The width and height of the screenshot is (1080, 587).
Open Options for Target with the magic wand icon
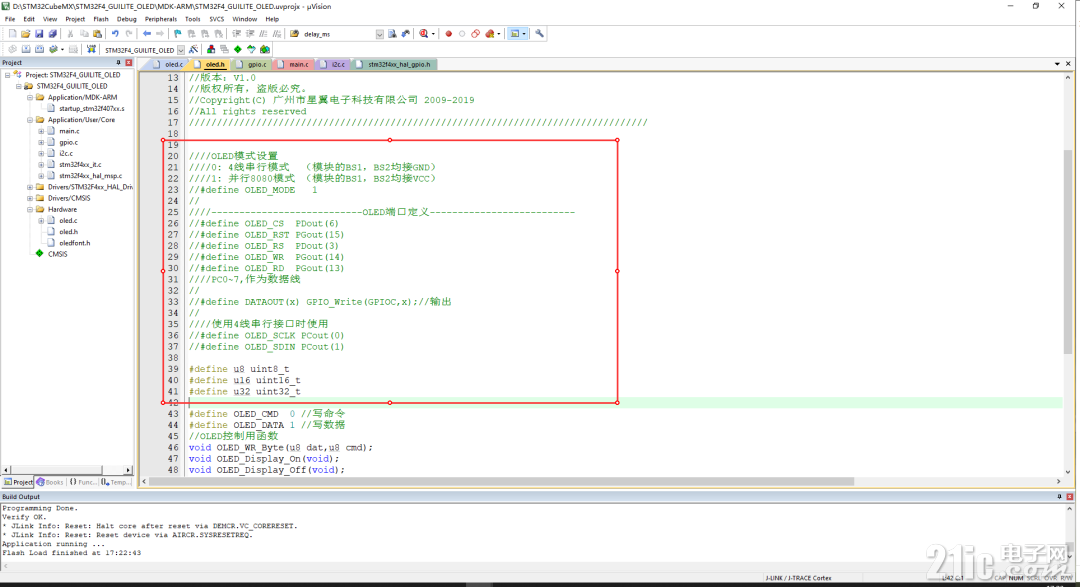[194, 50]
